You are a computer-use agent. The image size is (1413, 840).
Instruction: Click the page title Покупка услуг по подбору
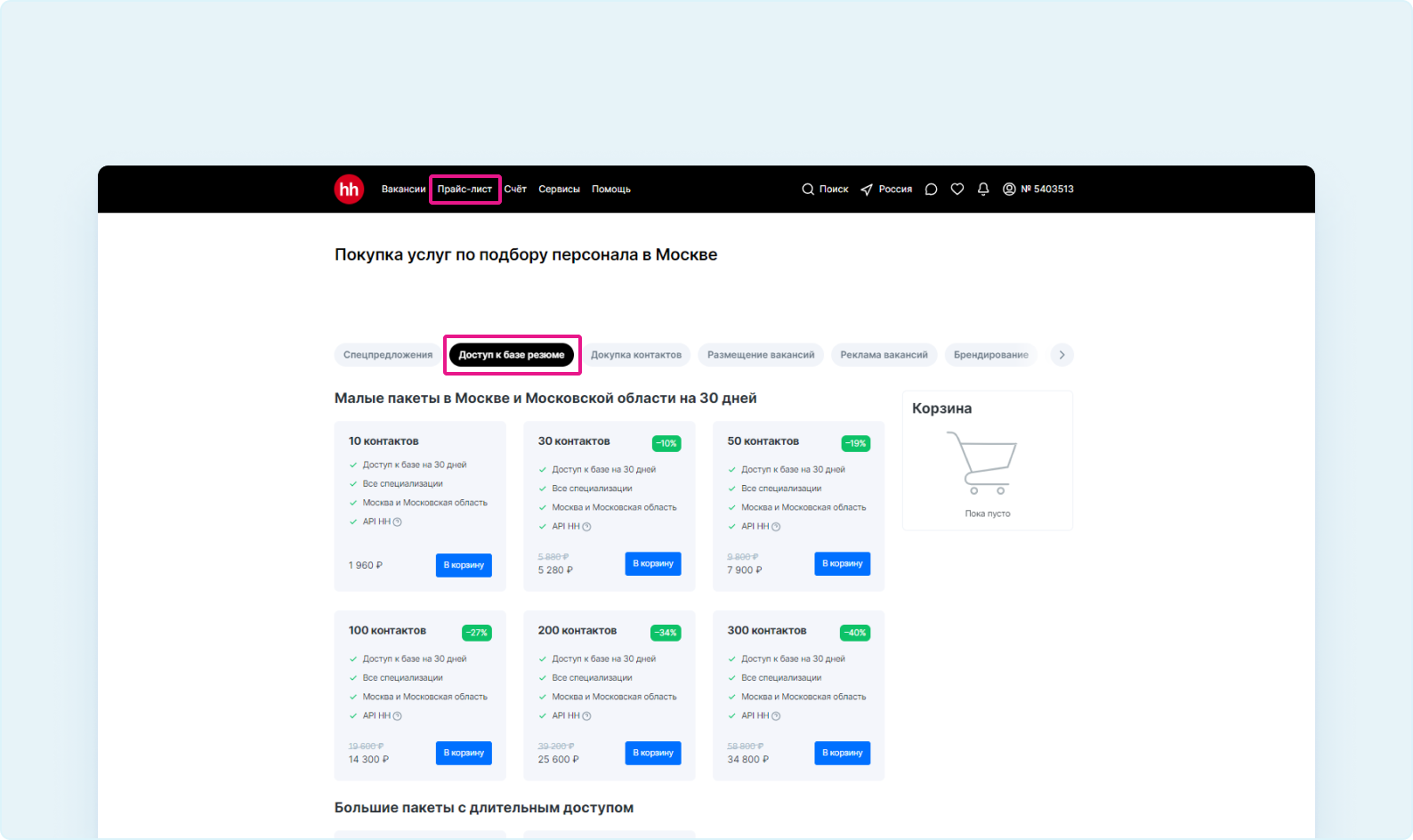526,254
